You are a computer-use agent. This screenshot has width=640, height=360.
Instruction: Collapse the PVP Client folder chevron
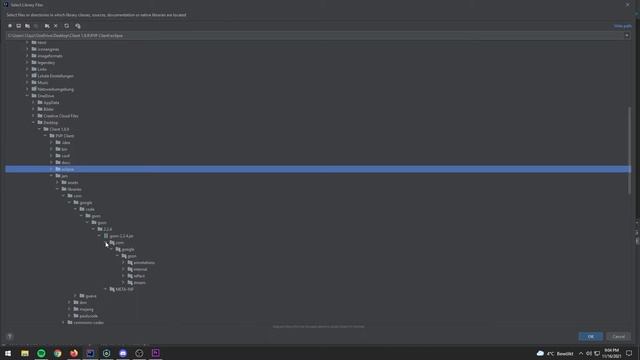pyautogui.click(x=45, y=136)
